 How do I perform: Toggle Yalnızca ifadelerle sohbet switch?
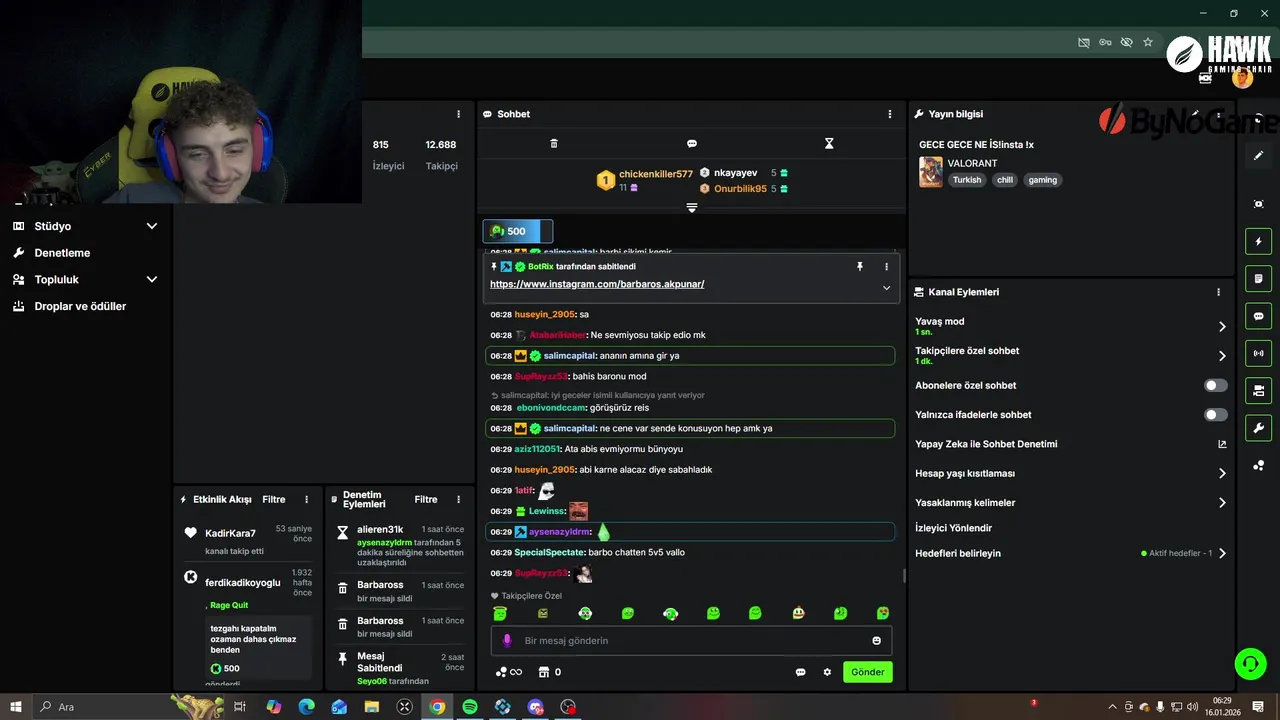1215,414
